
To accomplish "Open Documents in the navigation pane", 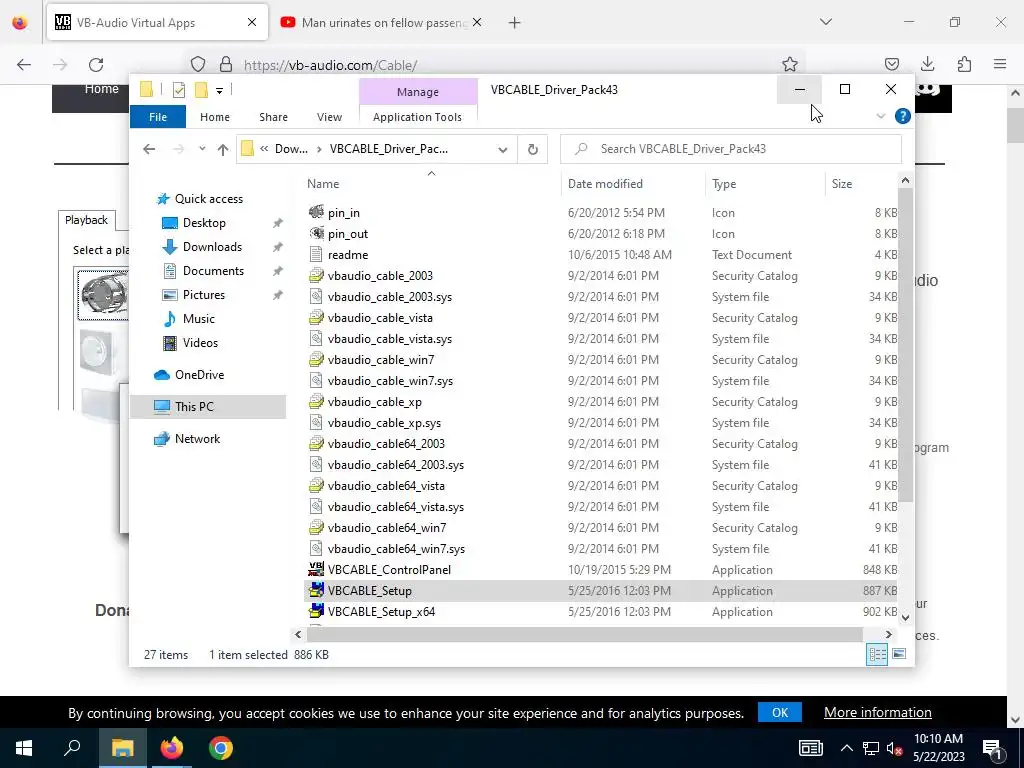I will (213, 271).
